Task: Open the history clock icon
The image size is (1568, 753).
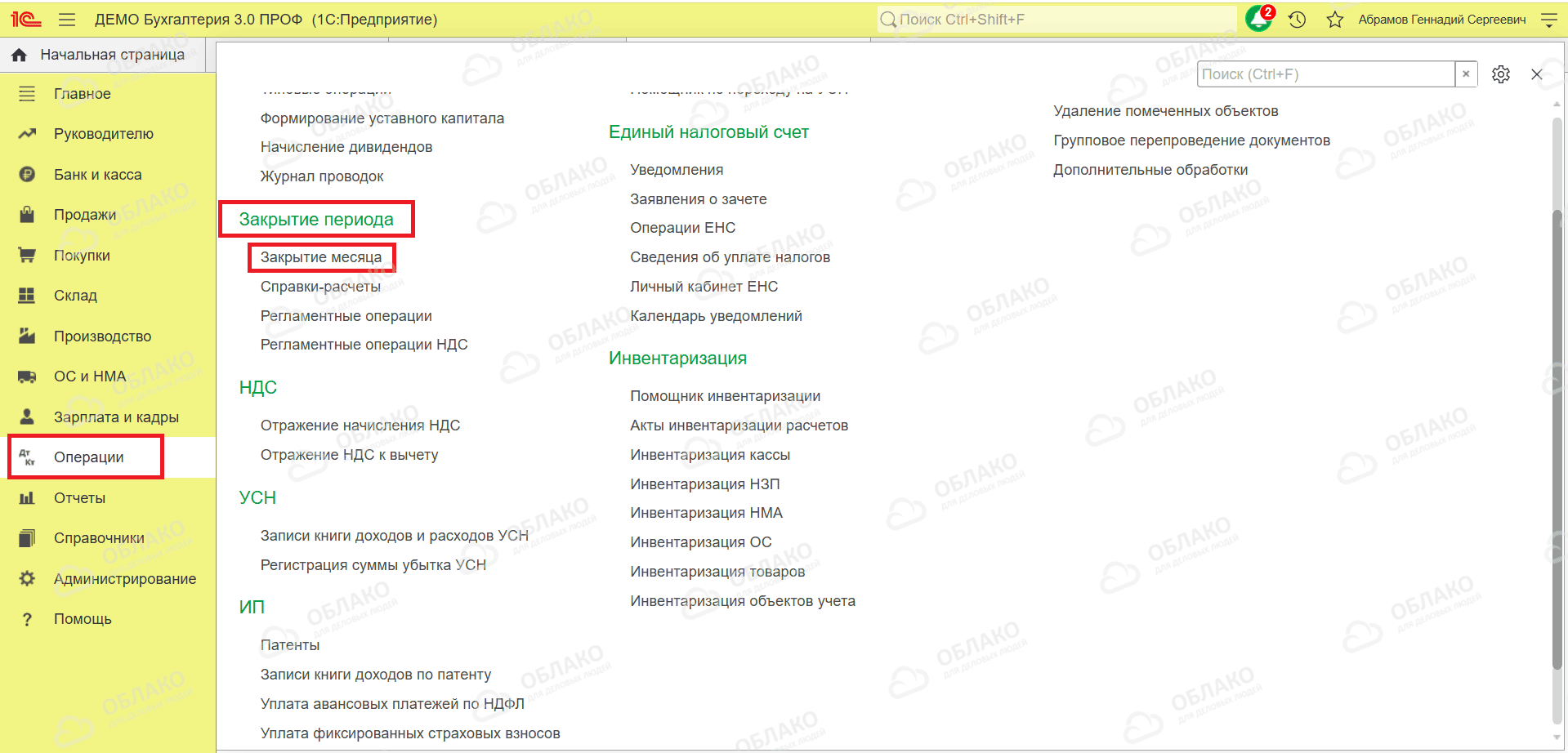Action: [x=1298, y=20]
